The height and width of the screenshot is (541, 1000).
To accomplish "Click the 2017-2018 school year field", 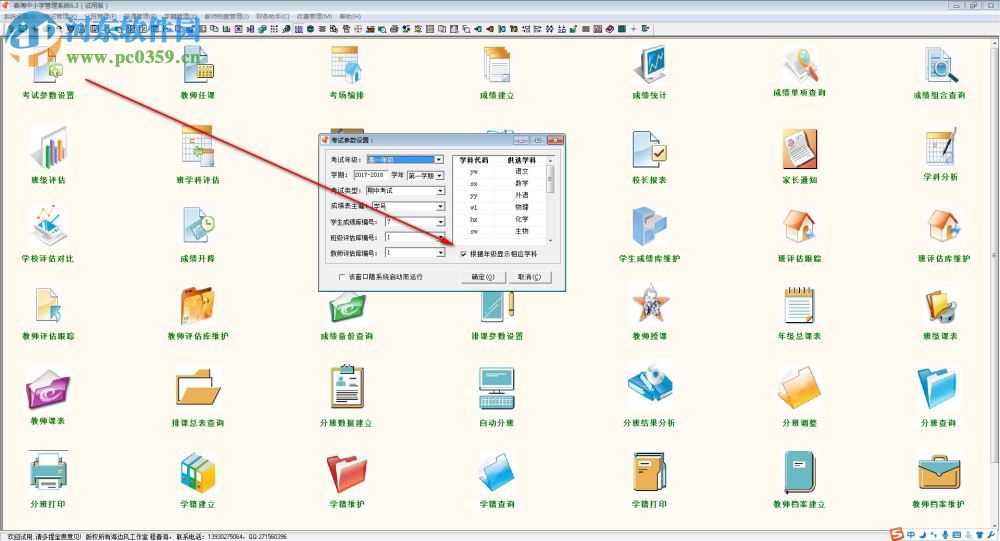I will click(371, 175).
